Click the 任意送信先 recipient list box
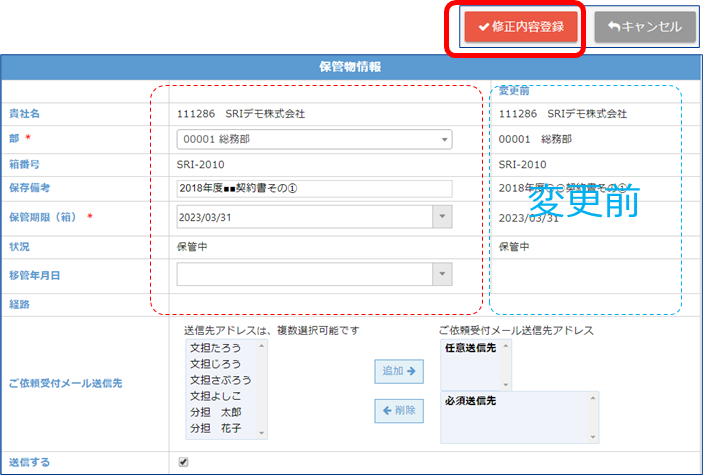The image size is (703, 475). [x=470, y=365]
